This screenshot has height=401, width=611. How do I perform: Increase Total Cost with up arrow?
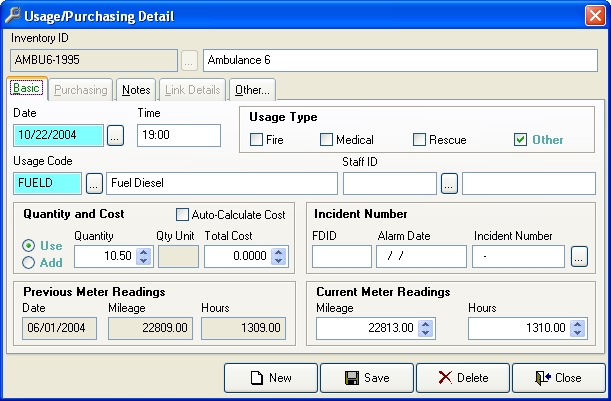279,252
